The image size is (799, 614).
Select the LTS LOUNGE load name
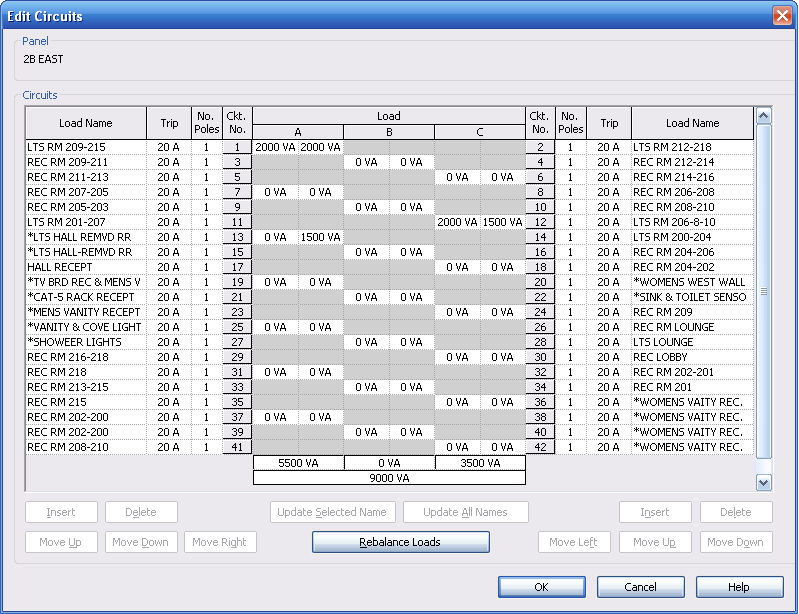click(692, 342)
